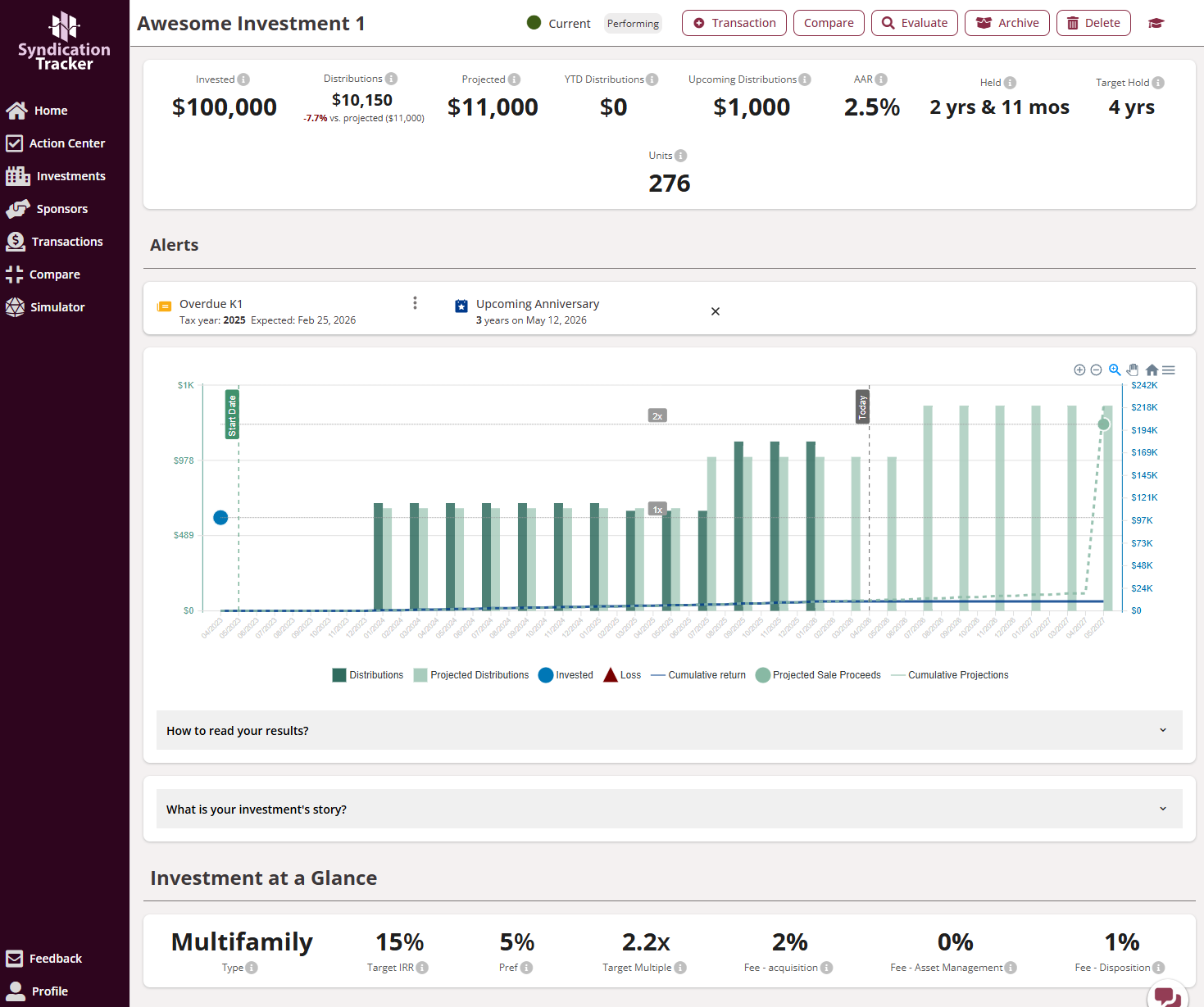Image resolution: width=1204 pixels, height=1007 pixels.
Task: Click info icon next to AAR
Action: tap(881, 79)
